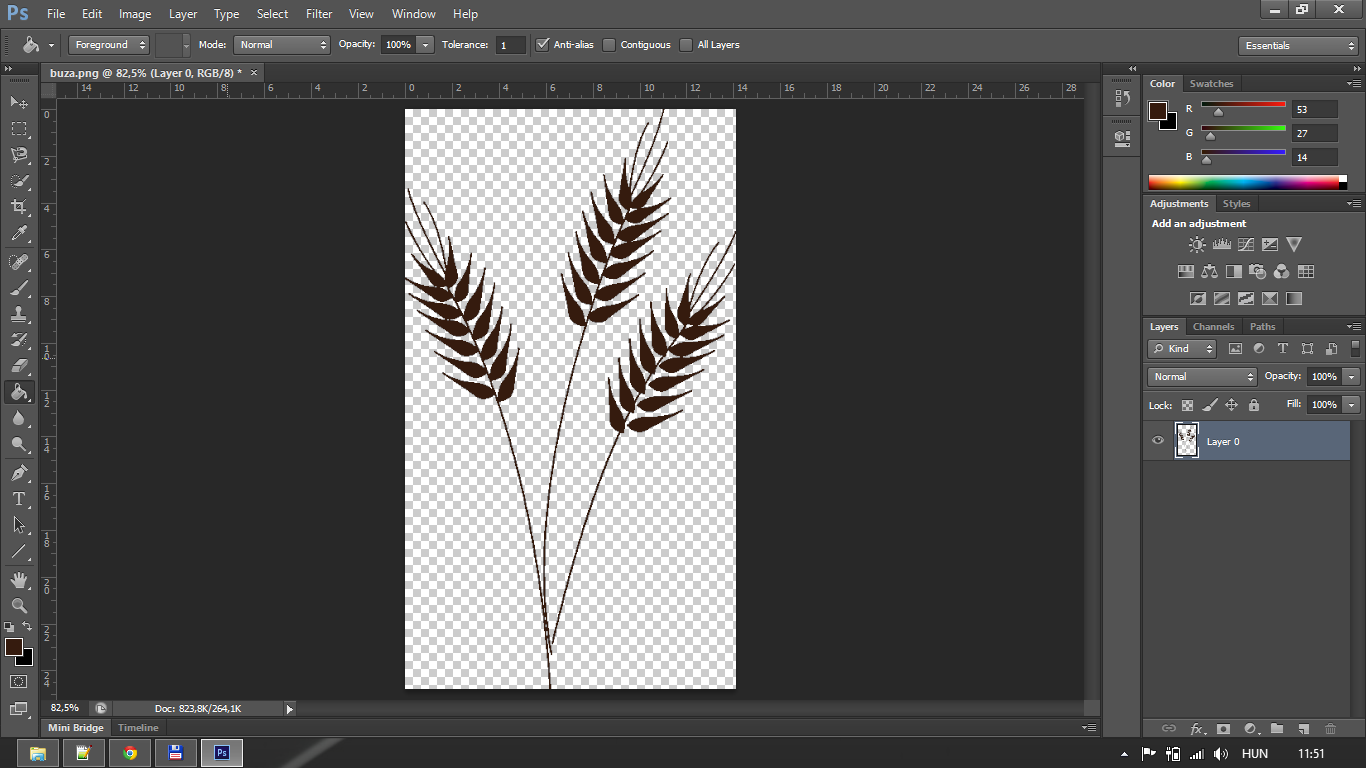
Task: Select the Crop tool
Action: point(19,207)
